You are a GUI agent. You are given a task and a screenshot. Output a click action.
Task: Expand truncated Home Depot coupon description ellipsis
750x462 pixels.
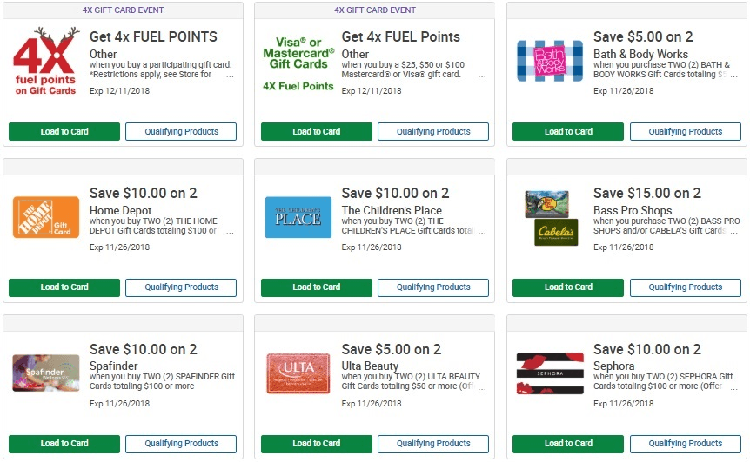(x=230, y=232)
